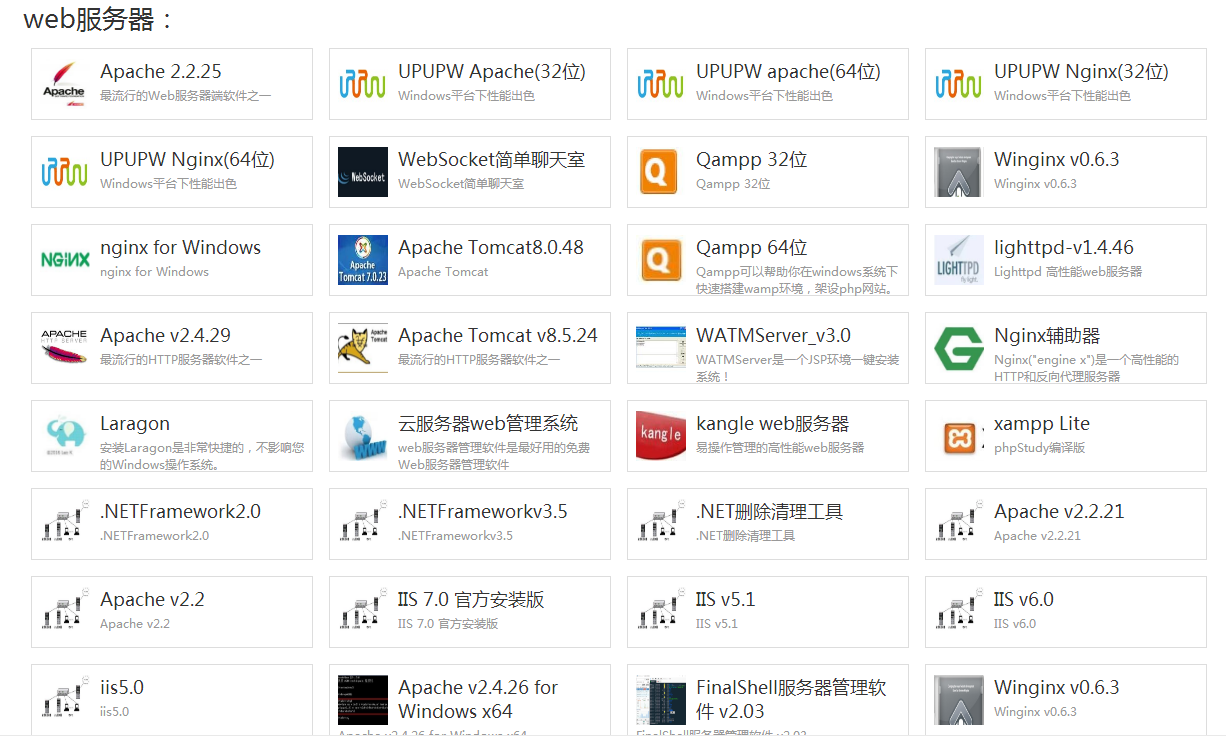
Task: Click description 易操作管理的高性能web服务器
Action: pos(780,448)
